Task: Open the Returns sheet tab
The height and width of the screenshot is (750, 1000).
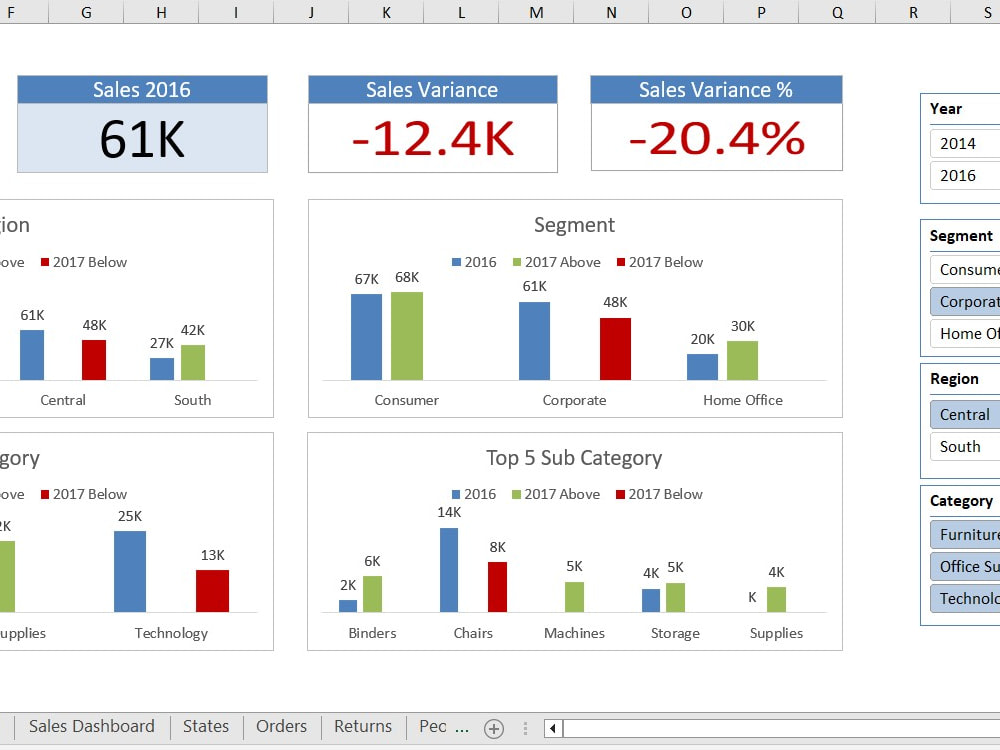Action: click(x=363, y=726)
